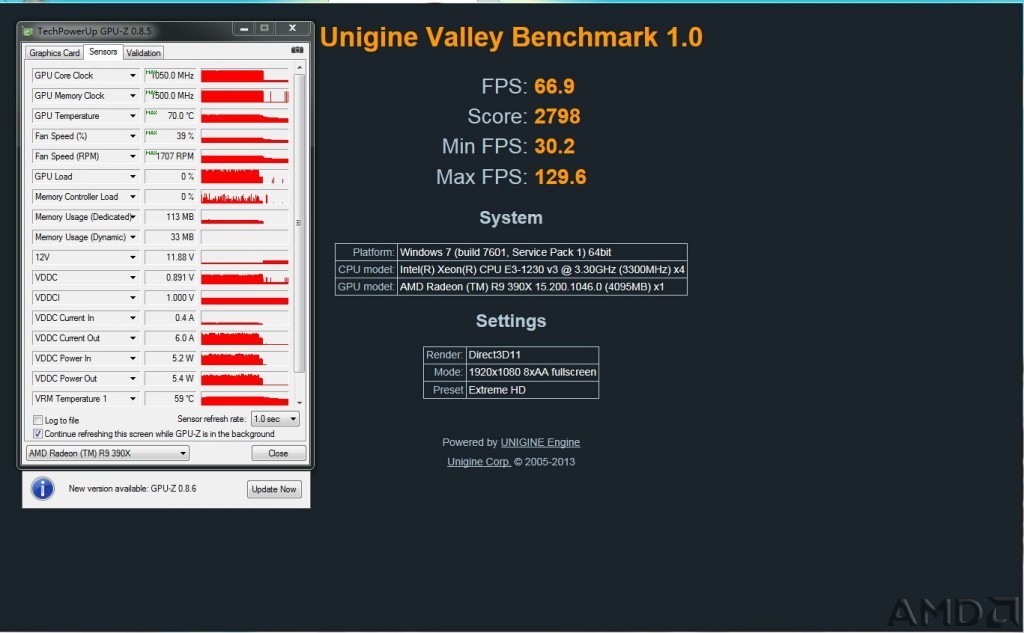Screen dimensions: 1024x633
Task: Click the GPU Core Clock value 1050.0 MHz
Action: [x=170, y=76]
